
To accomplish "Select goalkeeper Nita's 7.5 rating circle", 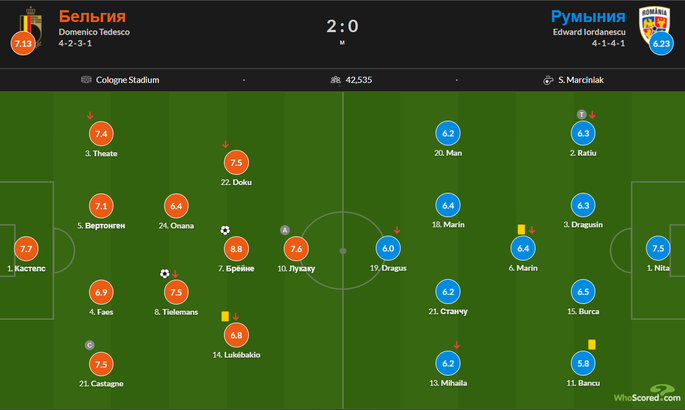I will click(658, 248).
